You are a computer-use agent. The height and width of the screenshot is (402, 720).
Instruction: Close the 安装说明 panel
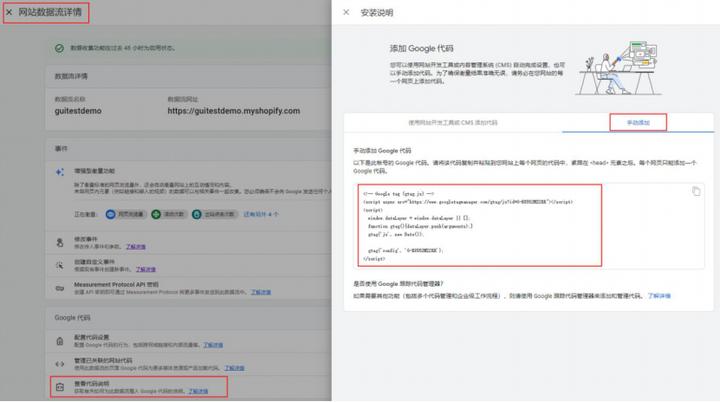(346, 12)
